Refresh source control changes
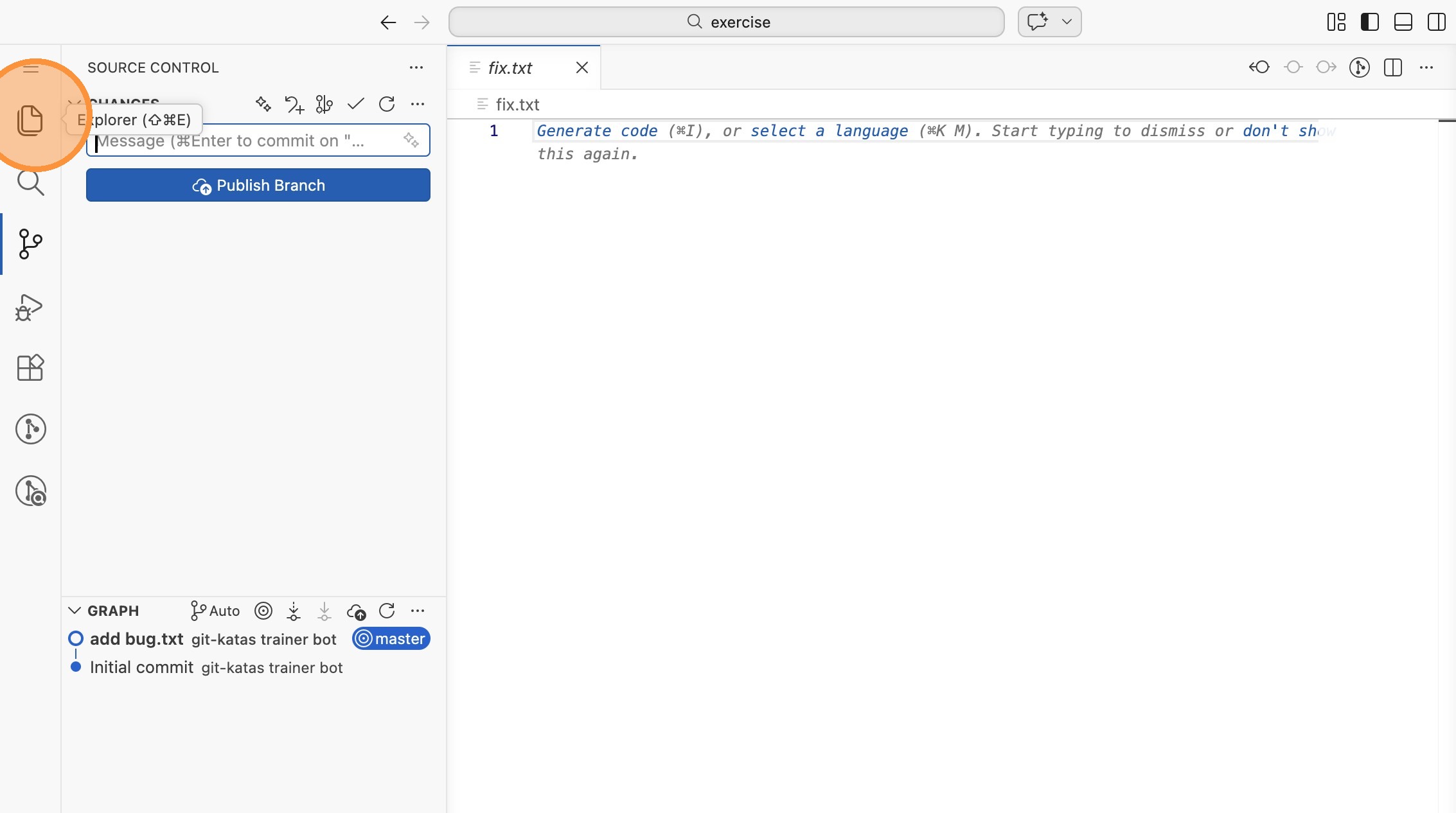Screen dimensions: 1456x813 (387, 104)
